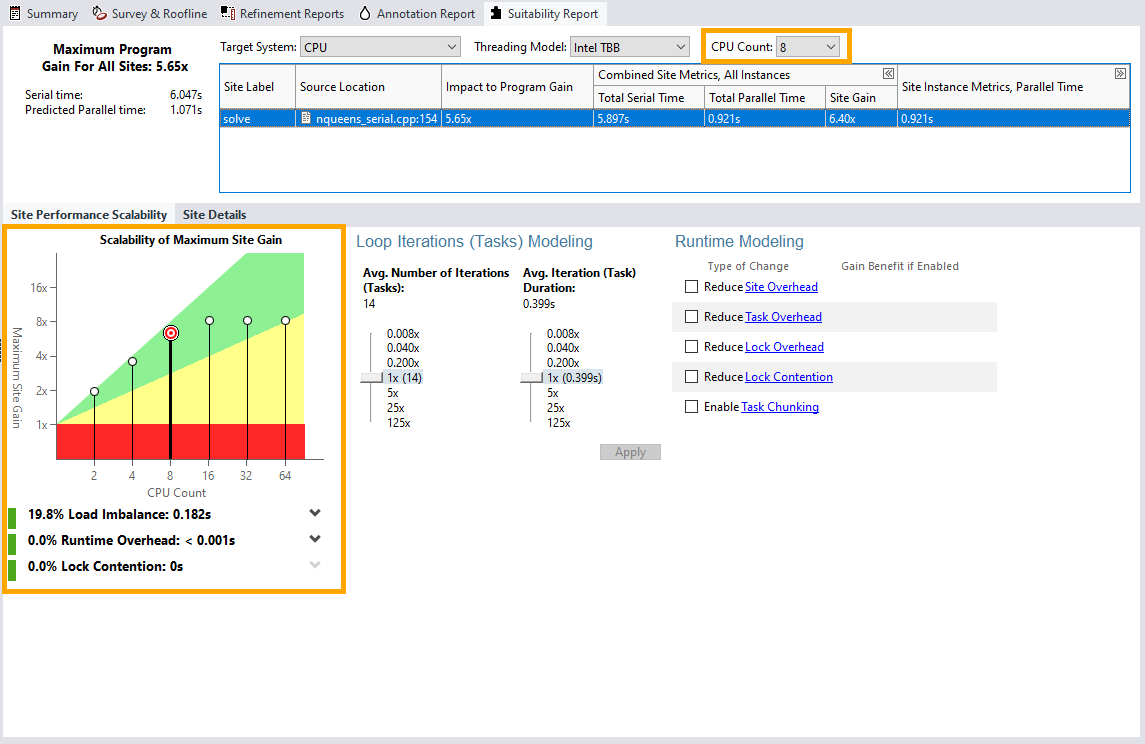1145x744 pixels.
Task: Expand the Load Imbalance details chevron
Action: coord(315,514)
